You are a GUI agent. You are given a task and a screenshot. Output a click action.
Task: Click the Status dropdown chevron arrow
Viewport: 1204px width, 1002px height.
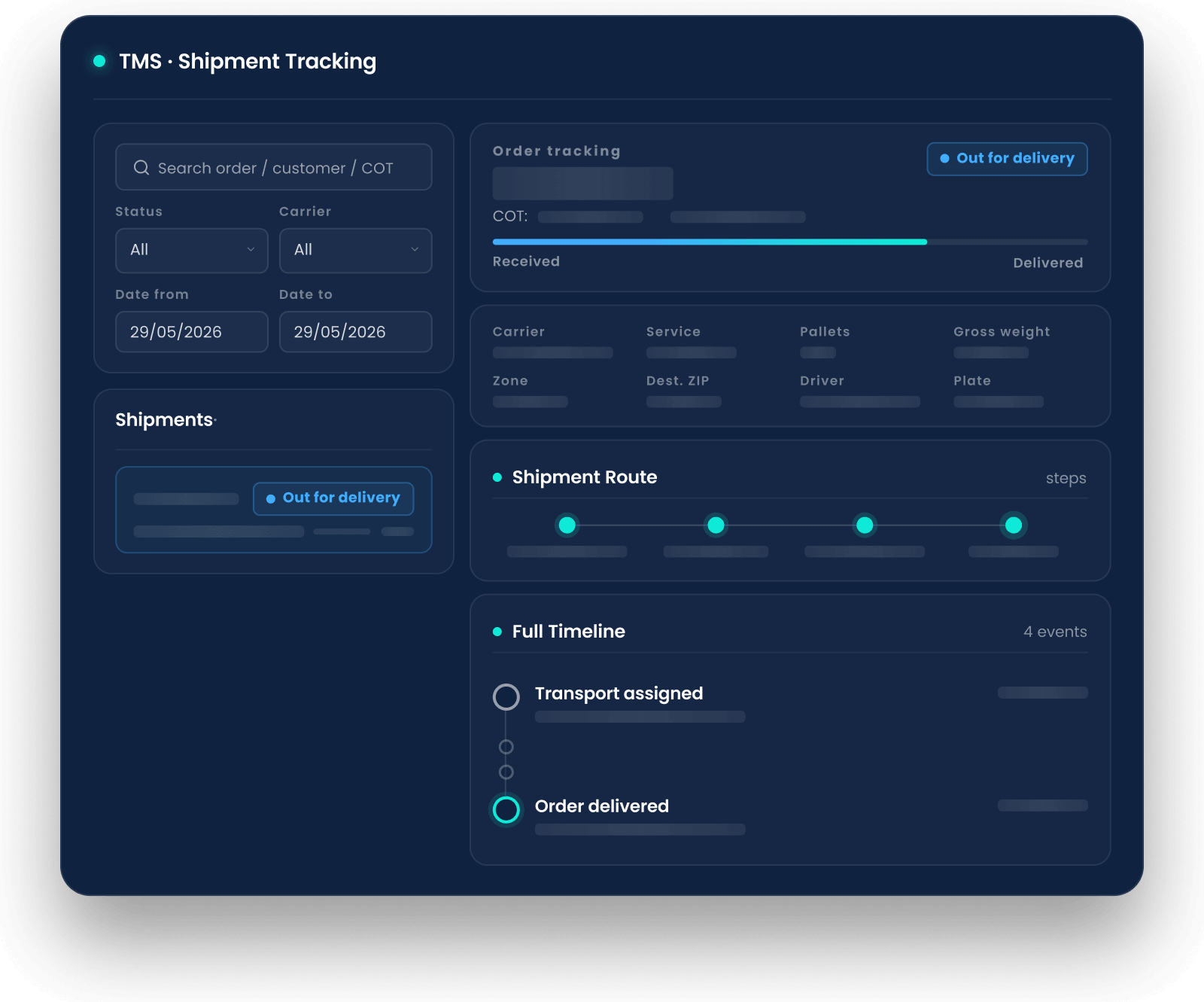251,250
